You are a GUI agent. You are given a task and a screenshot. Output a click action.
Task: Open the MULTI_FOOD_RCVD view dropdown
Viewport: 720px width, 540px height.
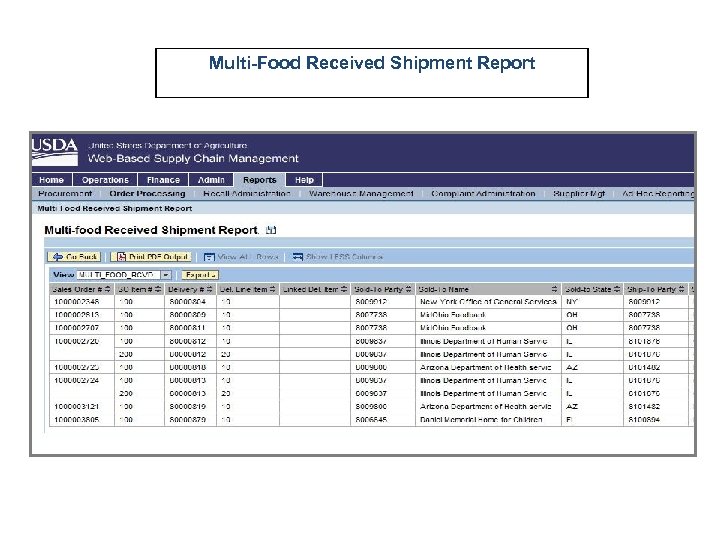coord(166,275)
